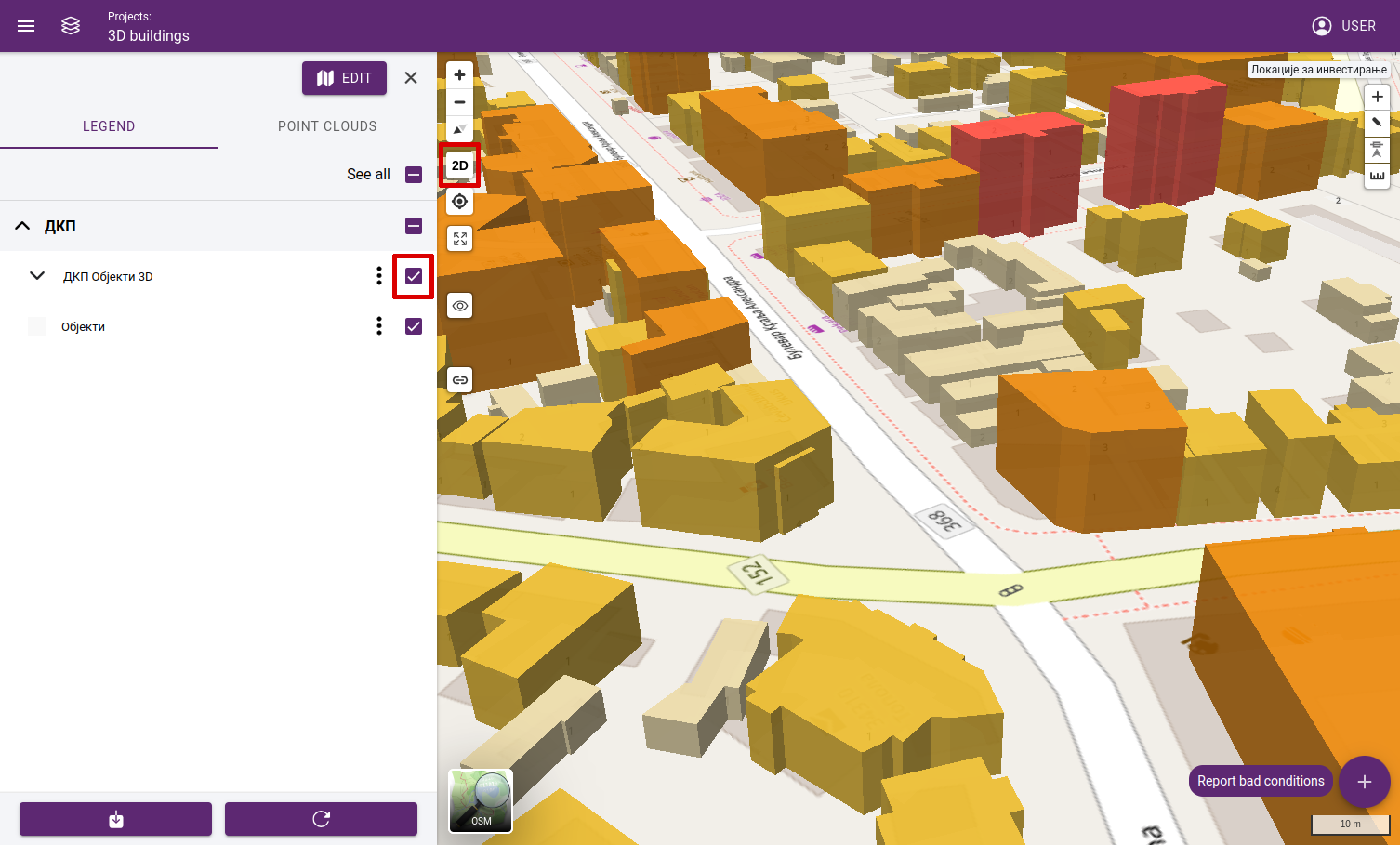1400x845 pixels.
Task: Toggle the See all checkbox
Action: pos(414,175)
